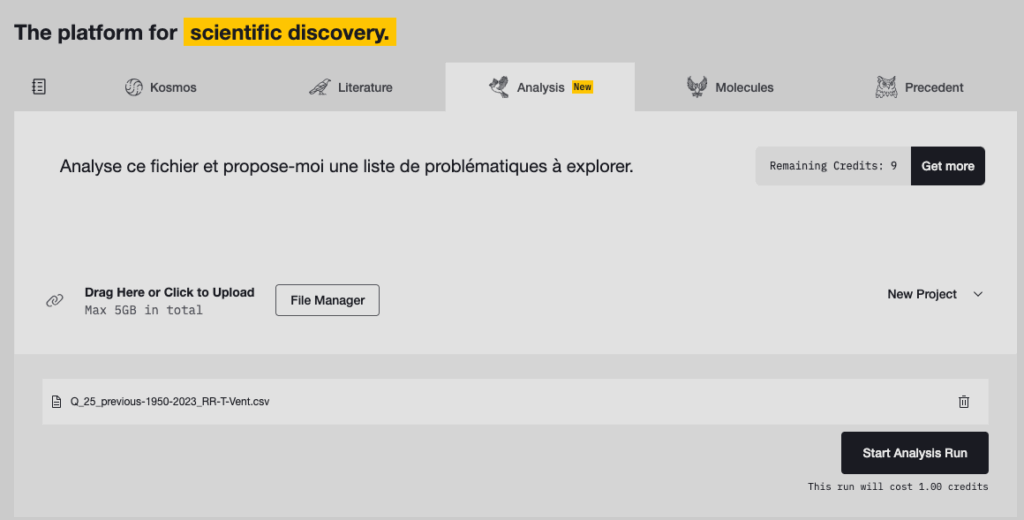The image size is (1024, 520).
Task: Click the Kosmos sphere icon
Action: [x=133, y=87]
